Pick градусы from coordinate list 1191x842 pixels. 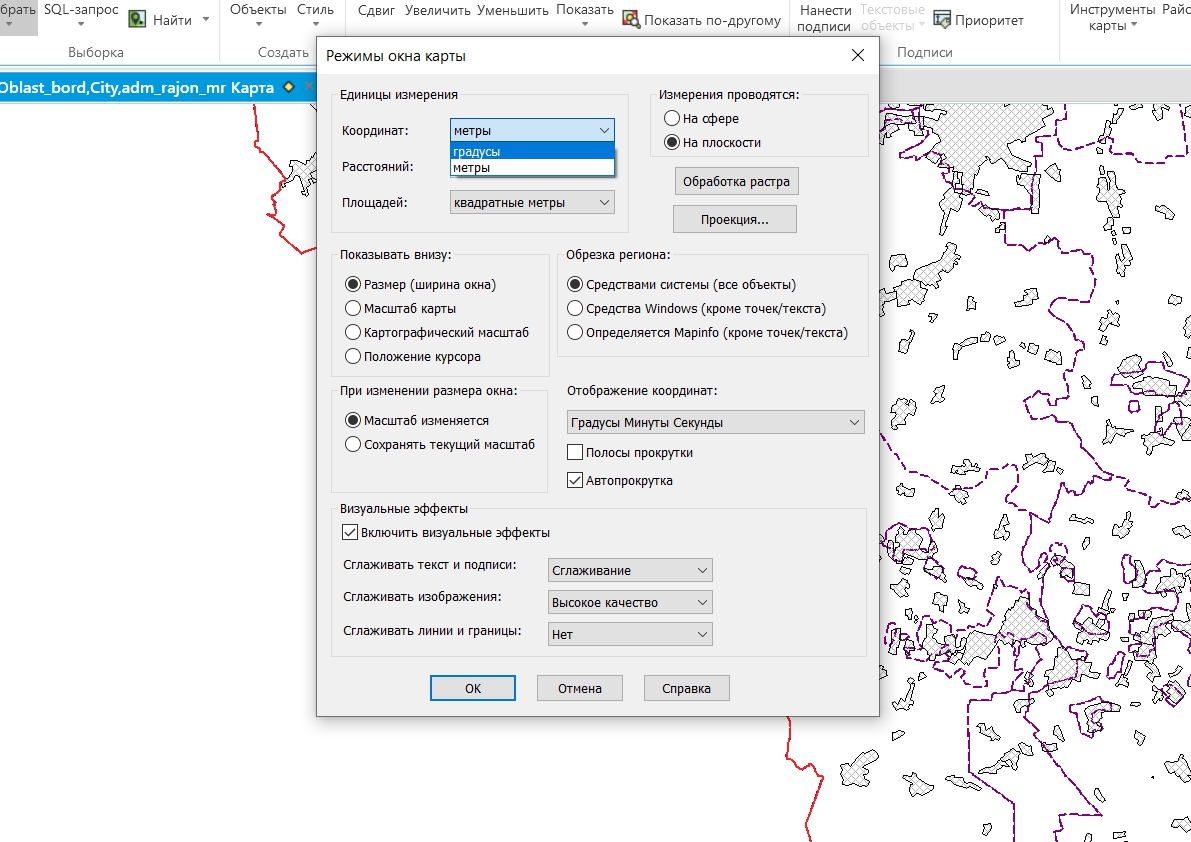532,151
